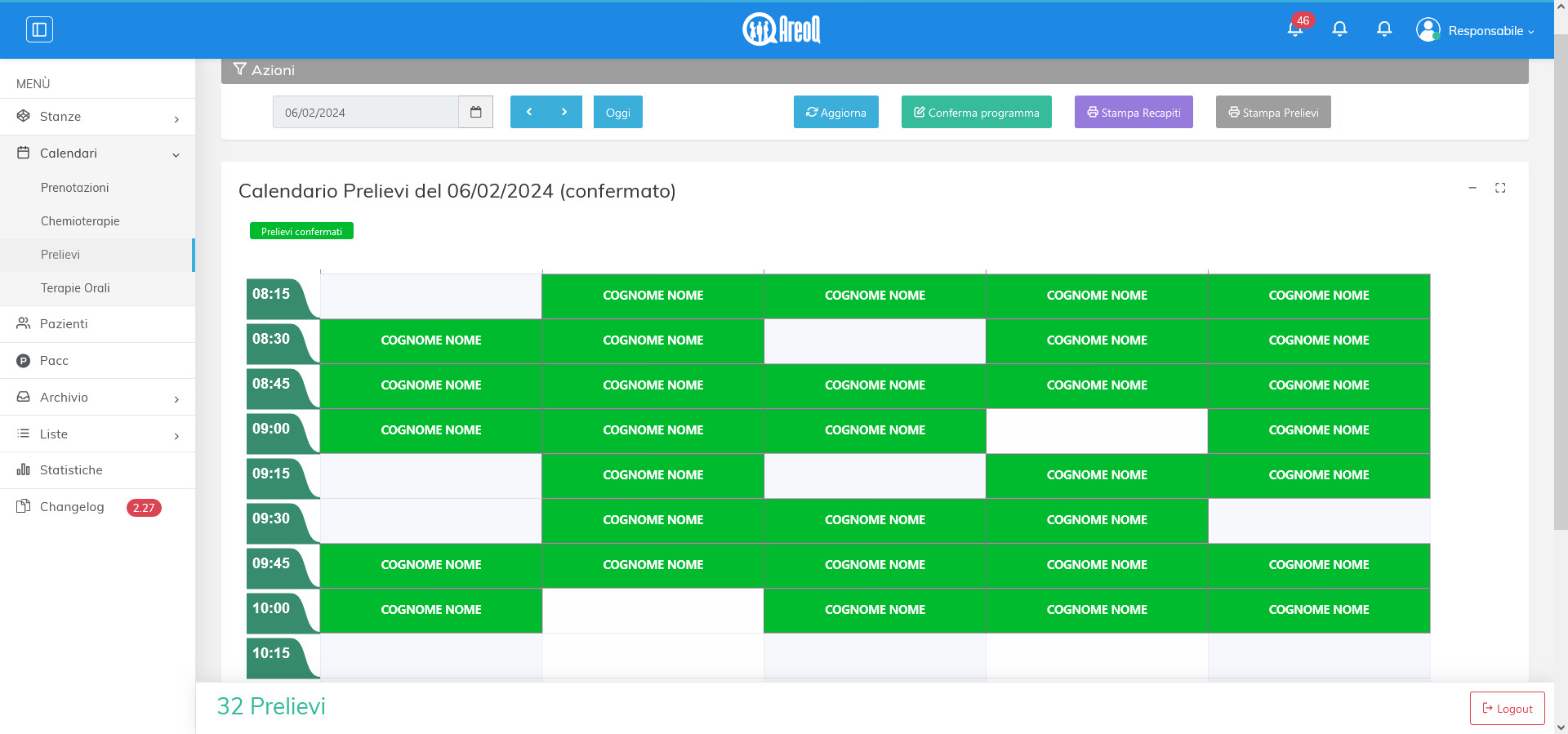Go to previous day arrow
Viewport: 1568px width, 734px height.
pos(528,112)
